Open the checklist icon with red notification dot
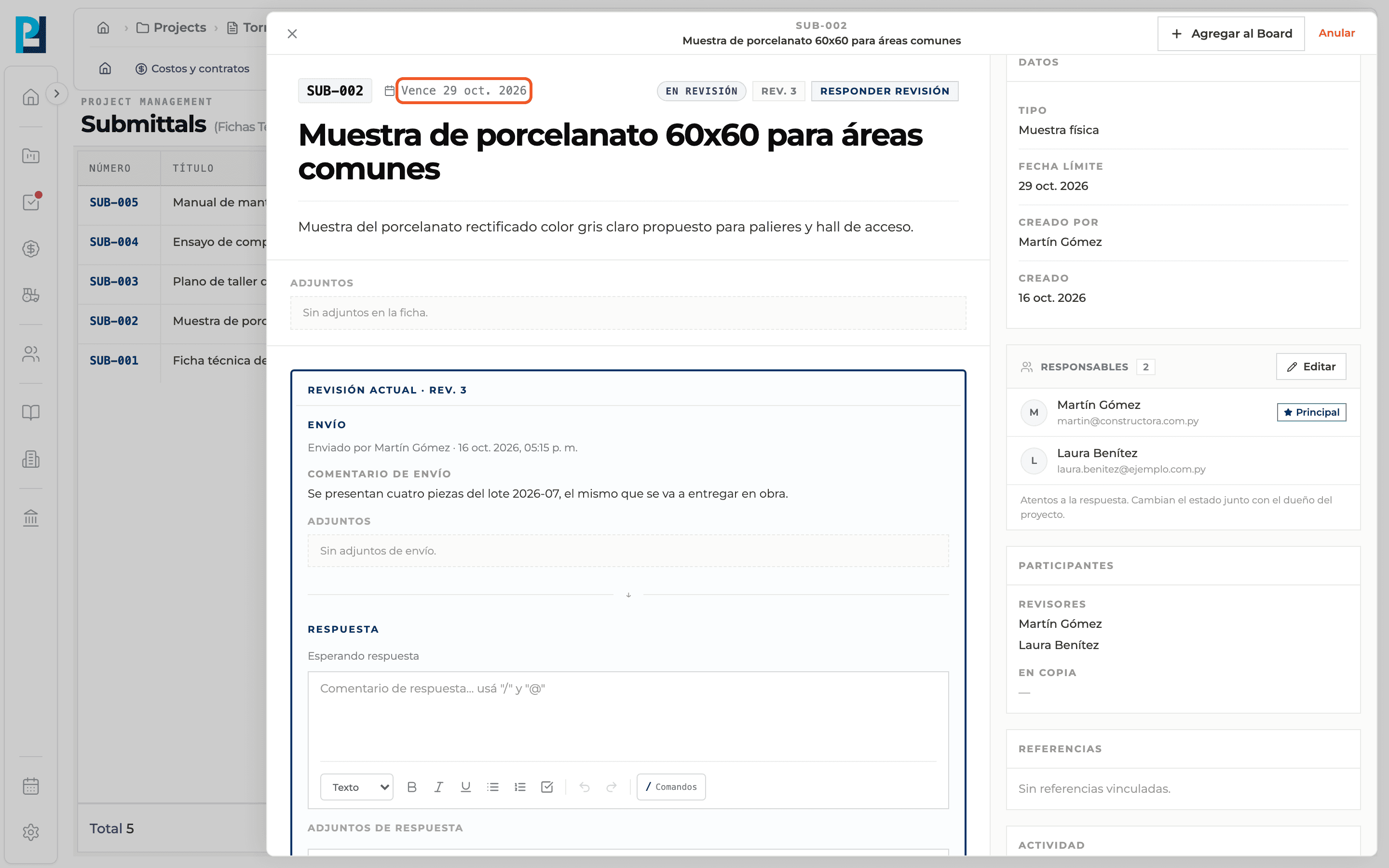 click(x=30, y=202)
